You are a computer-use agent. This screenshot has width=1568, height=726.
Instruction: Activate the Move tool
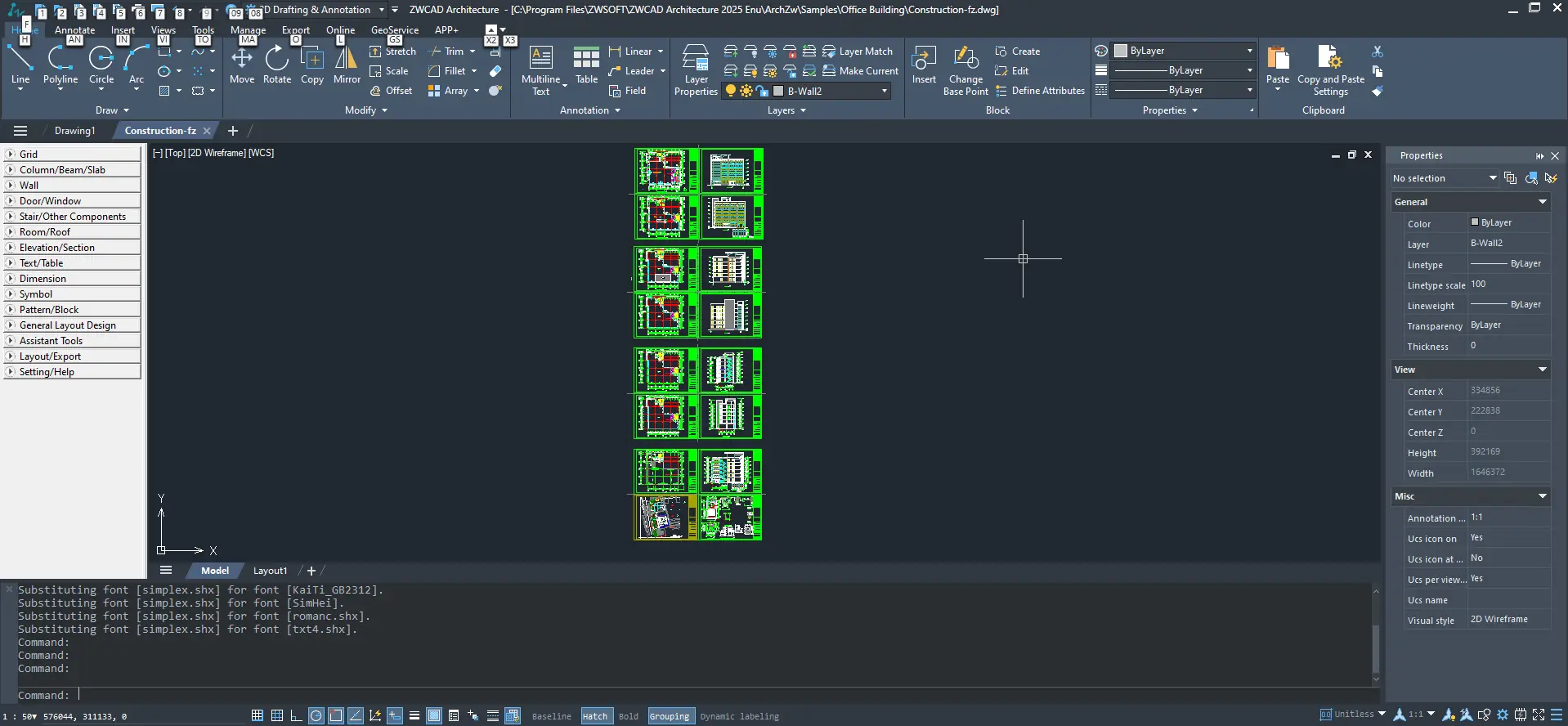tap(242, 65)
